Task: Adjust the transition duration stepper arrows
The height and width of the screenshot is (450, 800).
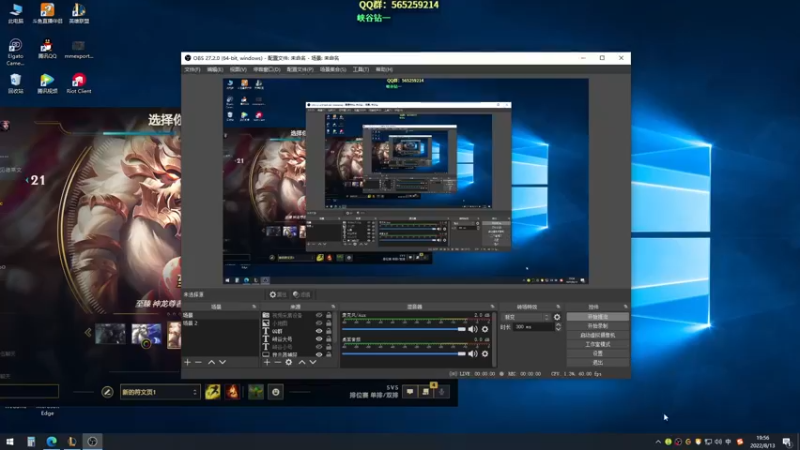Action: point(558,327)
